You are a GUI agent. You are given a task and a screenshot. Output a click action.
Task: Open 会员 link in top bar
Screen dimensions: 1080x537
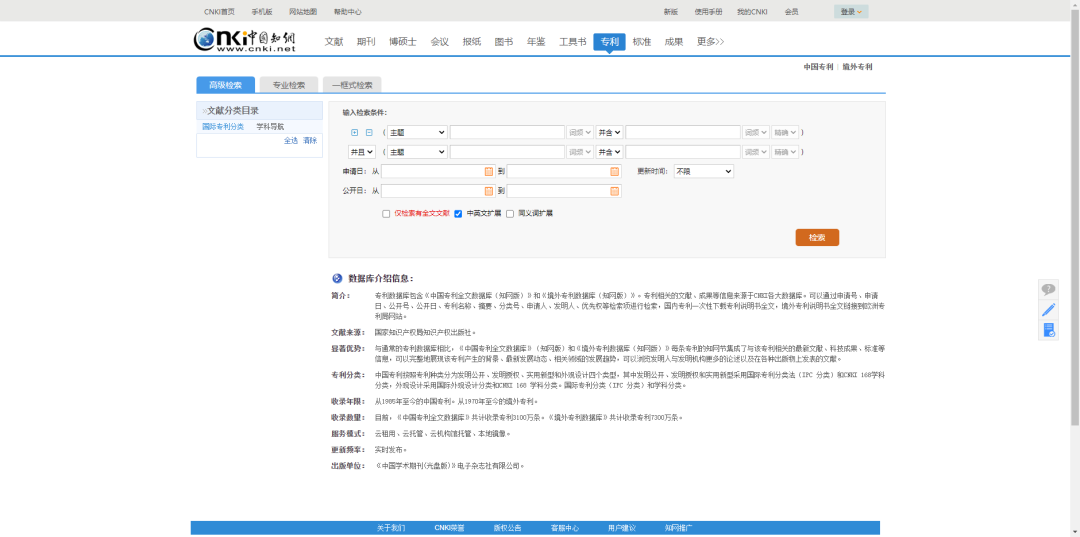click(x=791, y=12)
